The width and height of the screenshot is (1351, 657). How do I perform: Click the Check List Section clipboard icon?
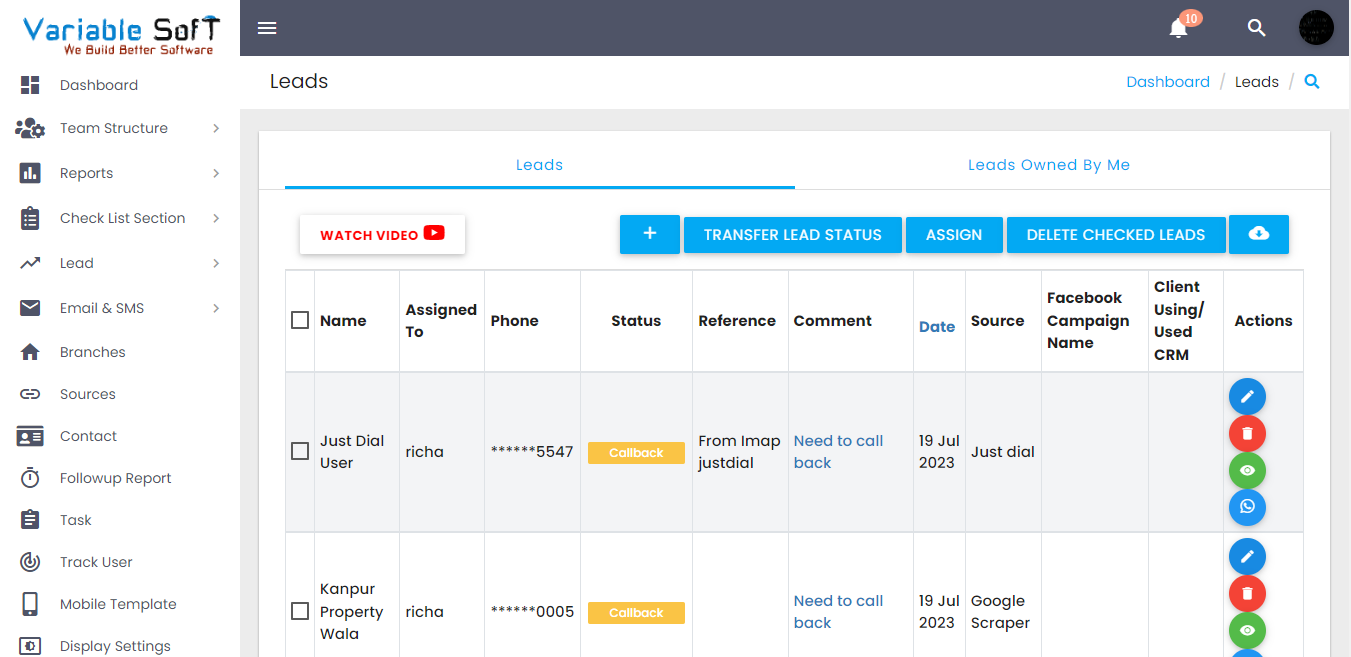[30, 218]
